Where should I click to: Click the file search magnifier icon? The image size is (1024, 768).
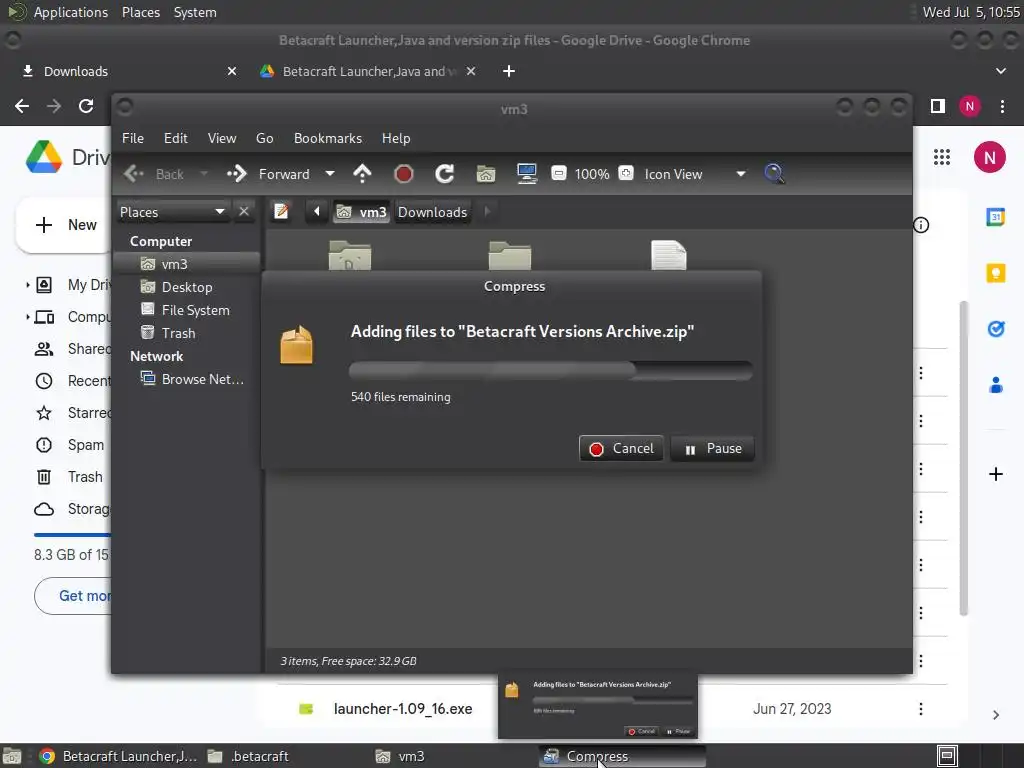pyautogui.click(x=774, y=174)
